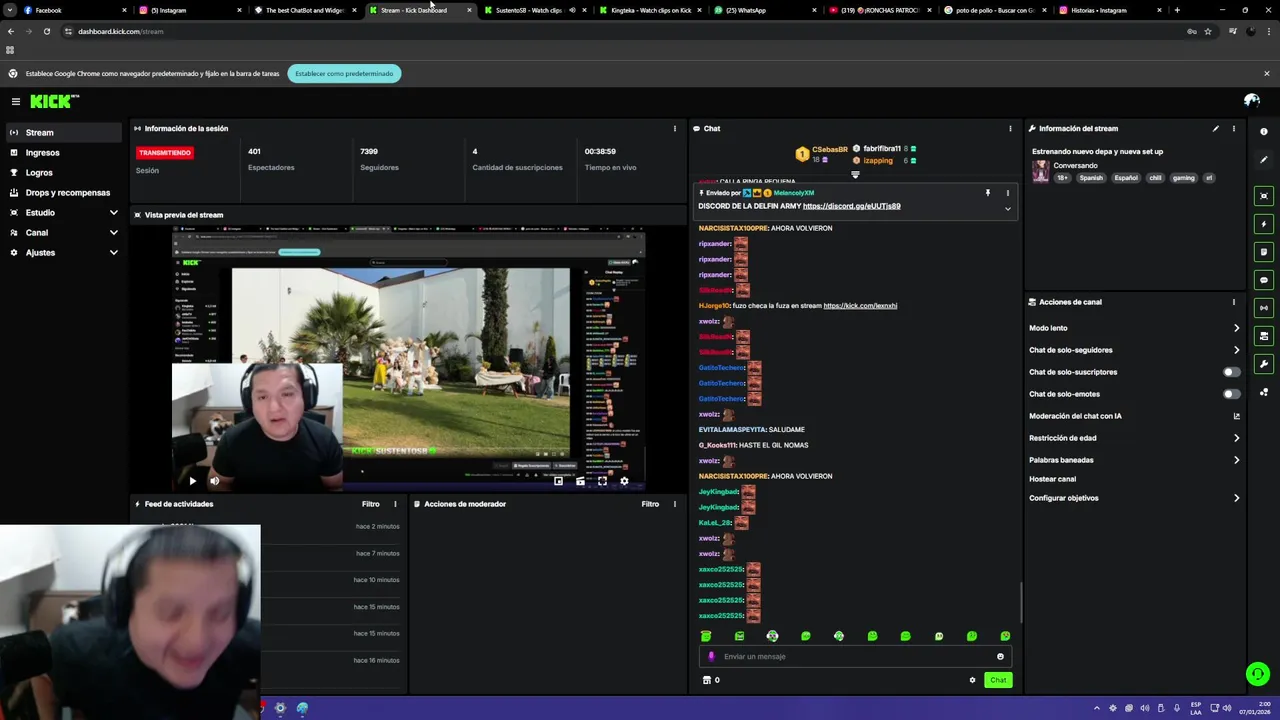The width and height of the screenshot is (1280, 720).
Task: Dismiss the Chrome default-browser banner
Action: (1266, 73)
